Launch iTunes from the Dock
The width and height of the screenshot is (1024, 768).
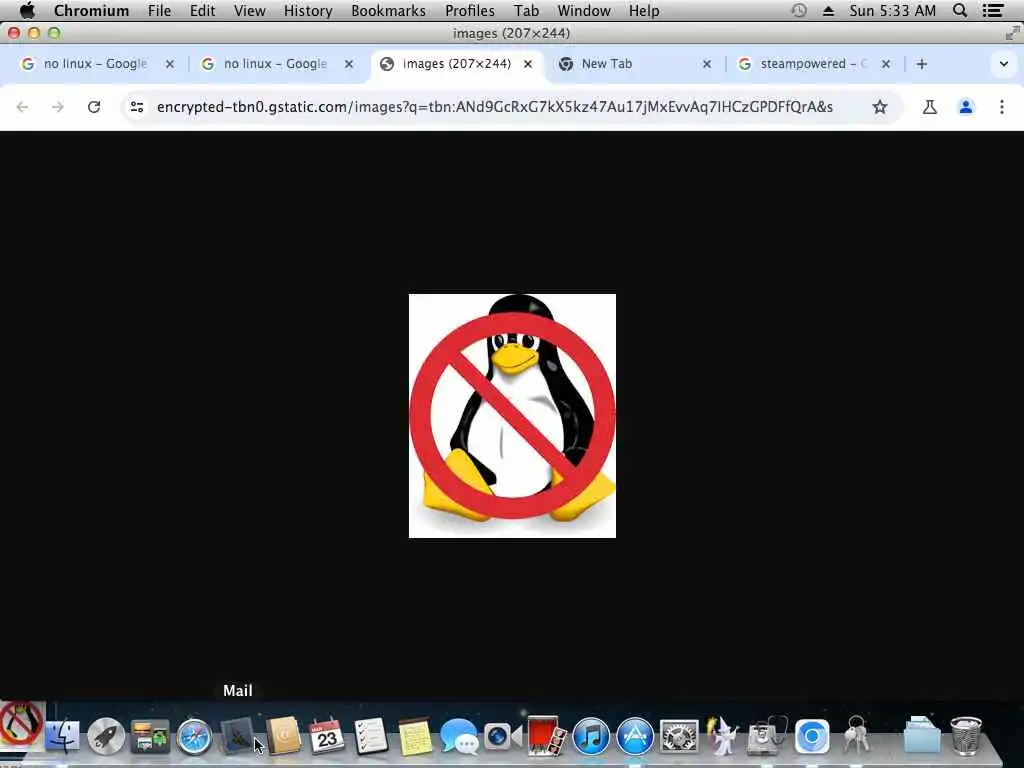pos(591,737)
